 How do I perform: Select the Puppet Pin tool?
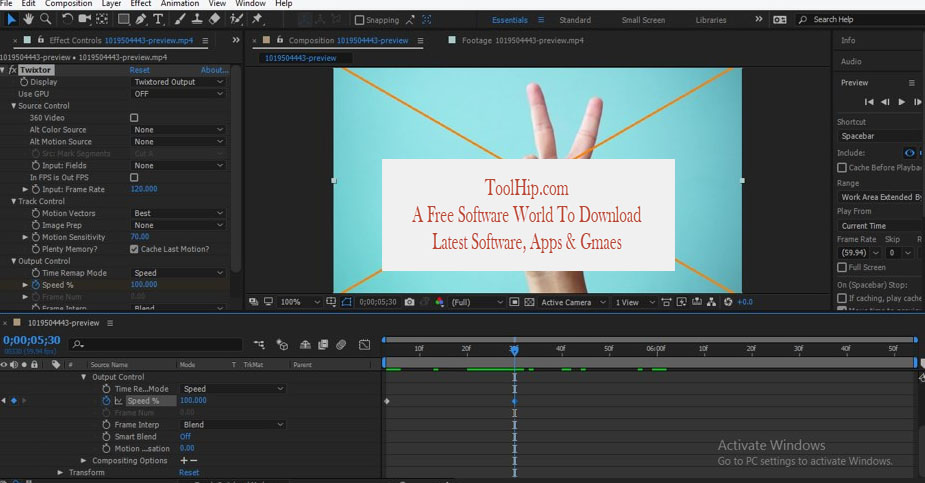[x=257, y=19]
